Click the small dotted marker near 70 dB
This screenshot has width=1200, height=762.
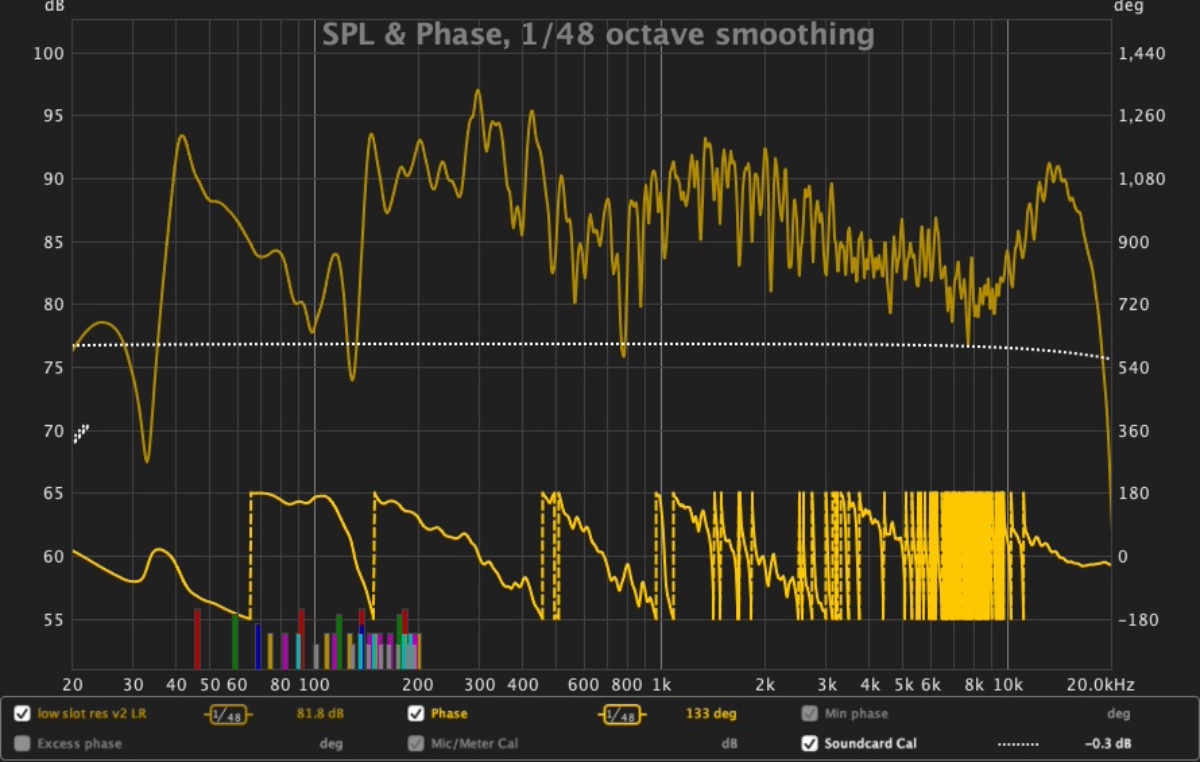(81, 433)
